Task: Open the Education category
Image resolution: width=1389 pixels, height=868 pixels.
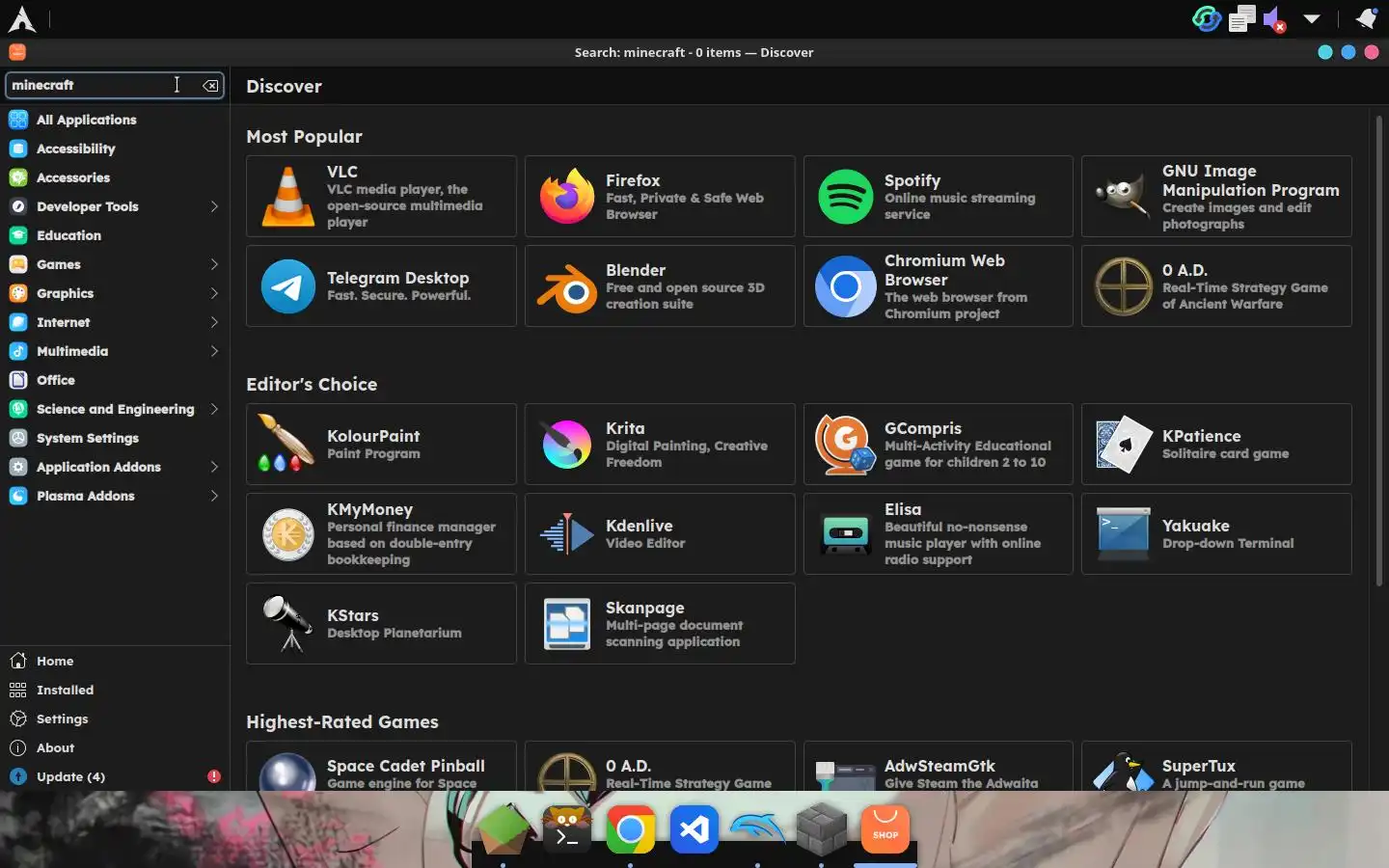Action: point(115,235)
